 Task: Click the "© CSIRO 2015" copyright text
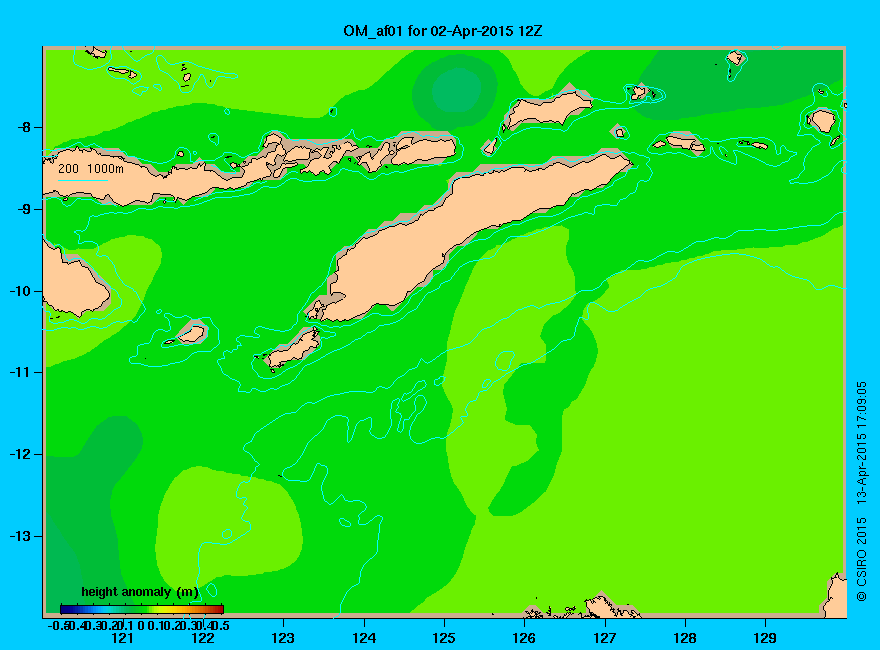(x=861, y=560)
